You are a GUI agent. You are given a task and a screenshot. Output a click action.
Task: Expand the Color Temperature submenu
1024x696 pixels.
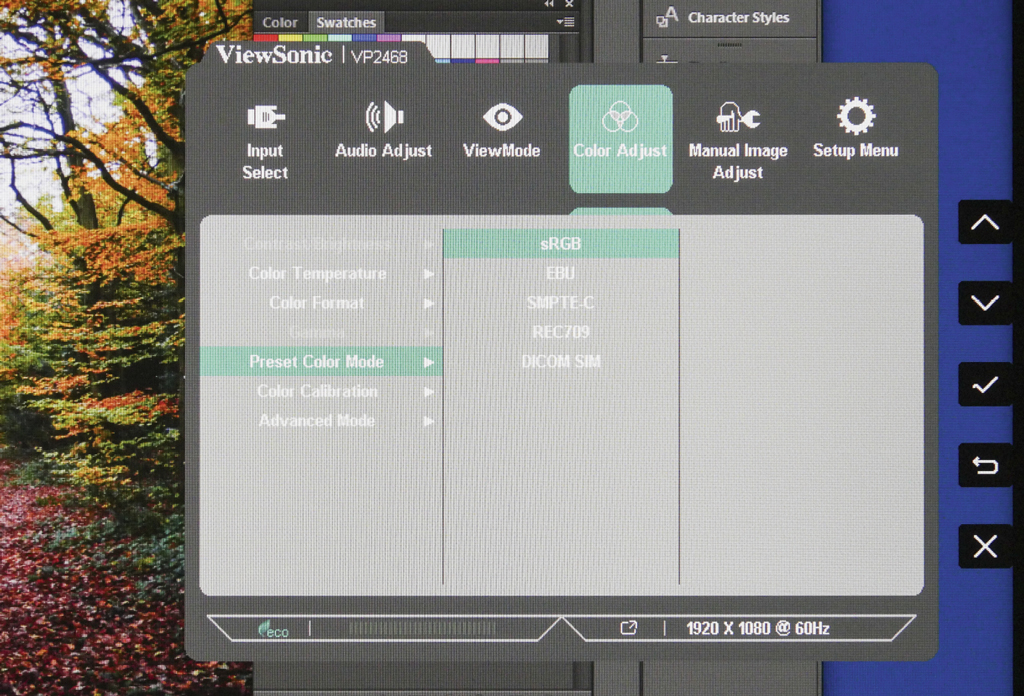320,274
